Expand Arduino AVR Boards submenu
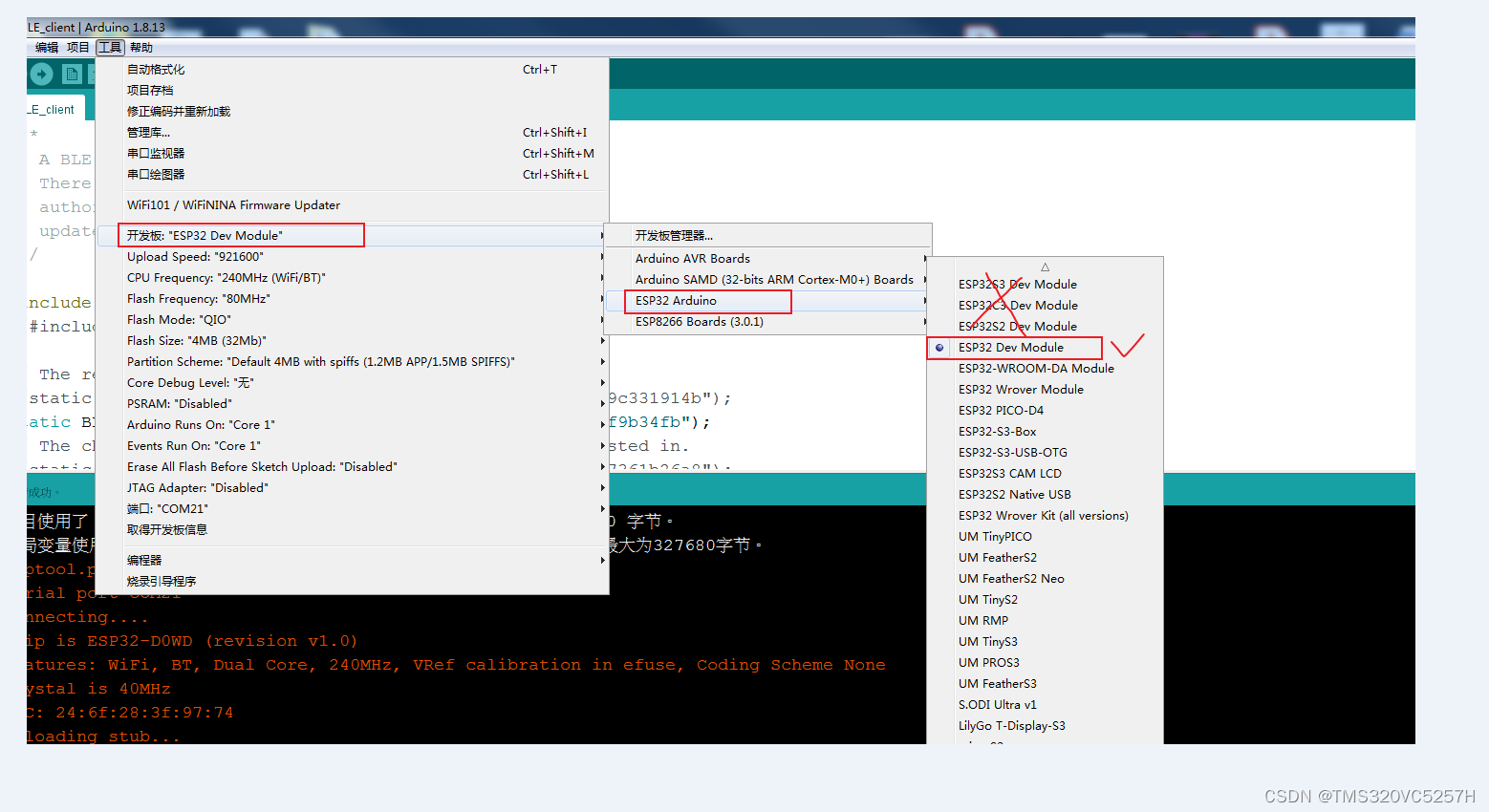 point(768,259)
